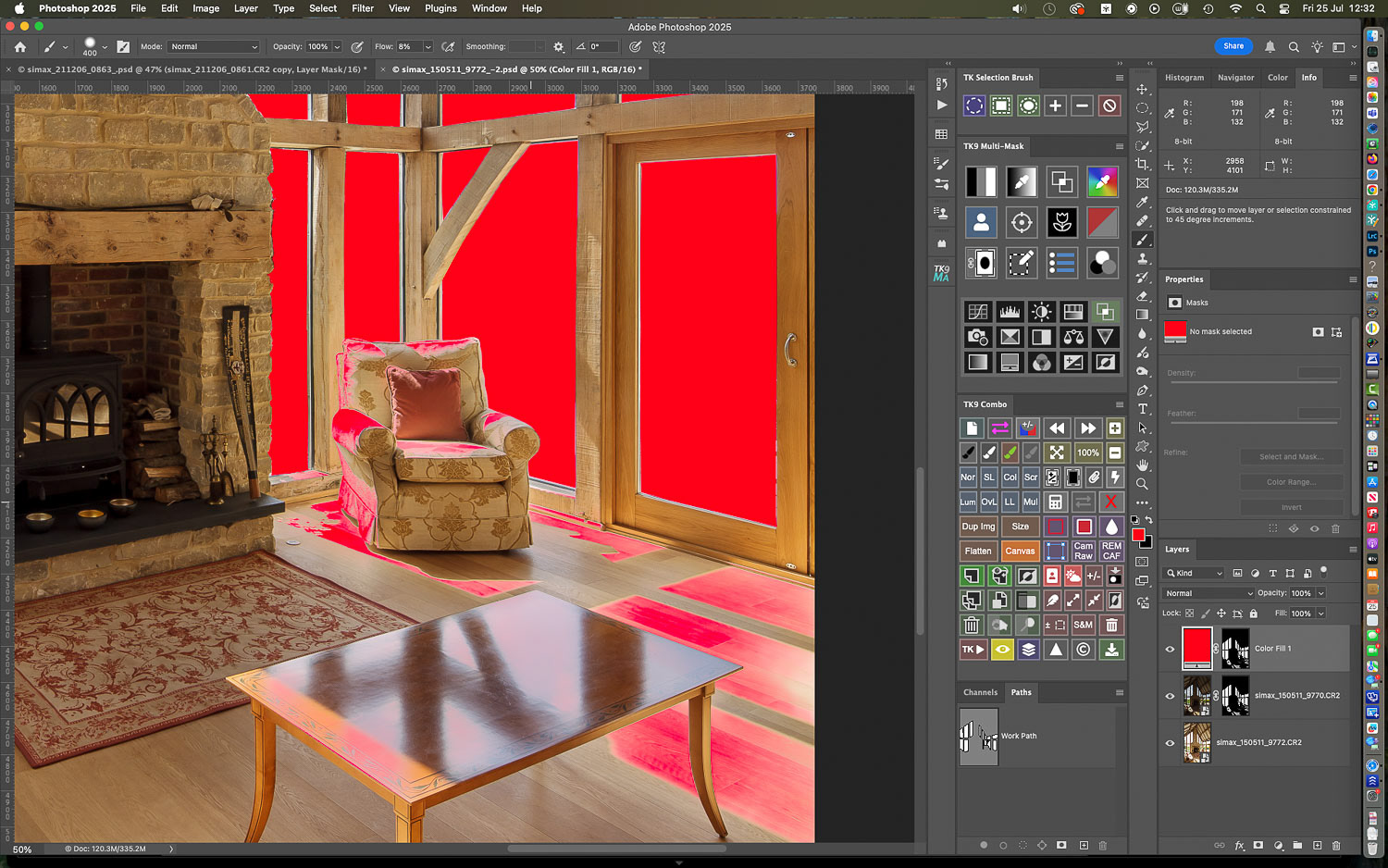Click the red foreground color swatch in toolbar
The image size is (1388, 868).
(1138, 534)
